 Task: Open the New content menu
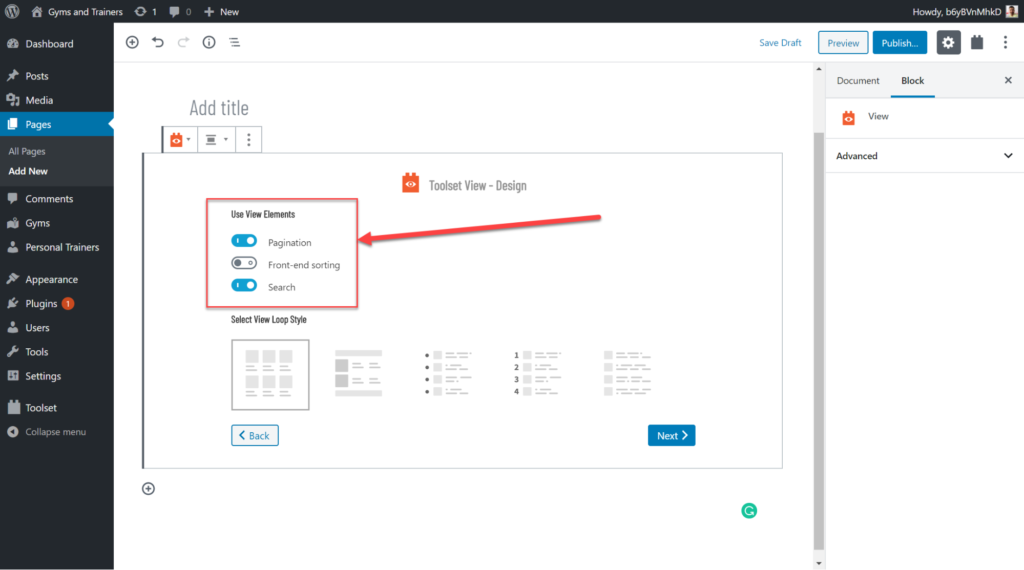pos(221,11)
